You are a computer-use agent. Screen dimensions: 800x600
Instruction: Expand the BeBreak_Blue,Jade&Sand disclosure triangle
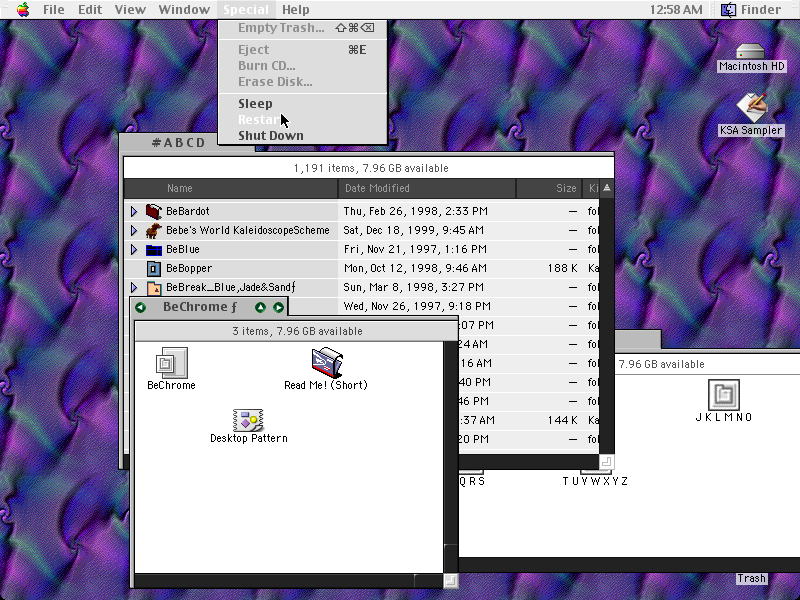[134, 288]
